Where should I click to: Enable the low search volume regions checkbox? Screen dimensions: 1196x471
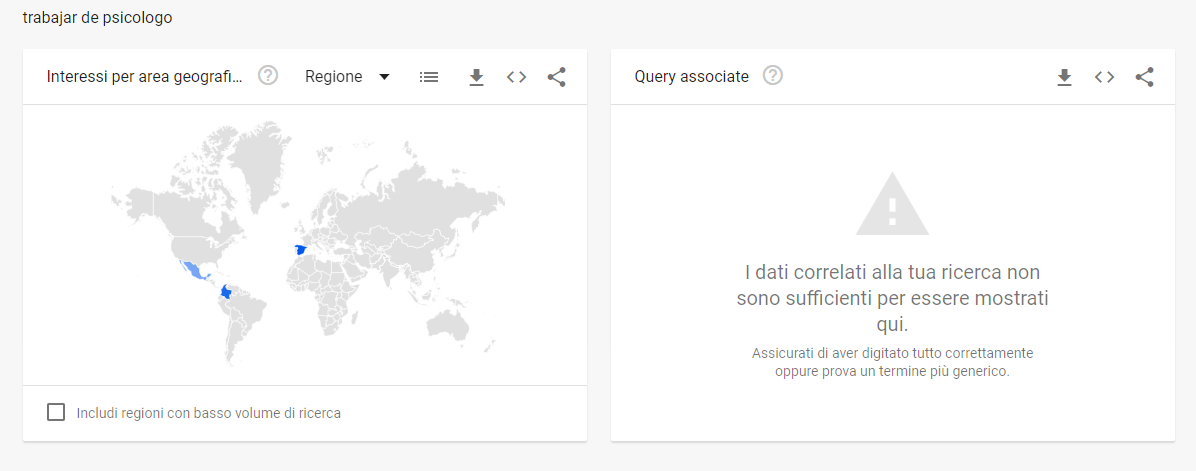[57, 412]
